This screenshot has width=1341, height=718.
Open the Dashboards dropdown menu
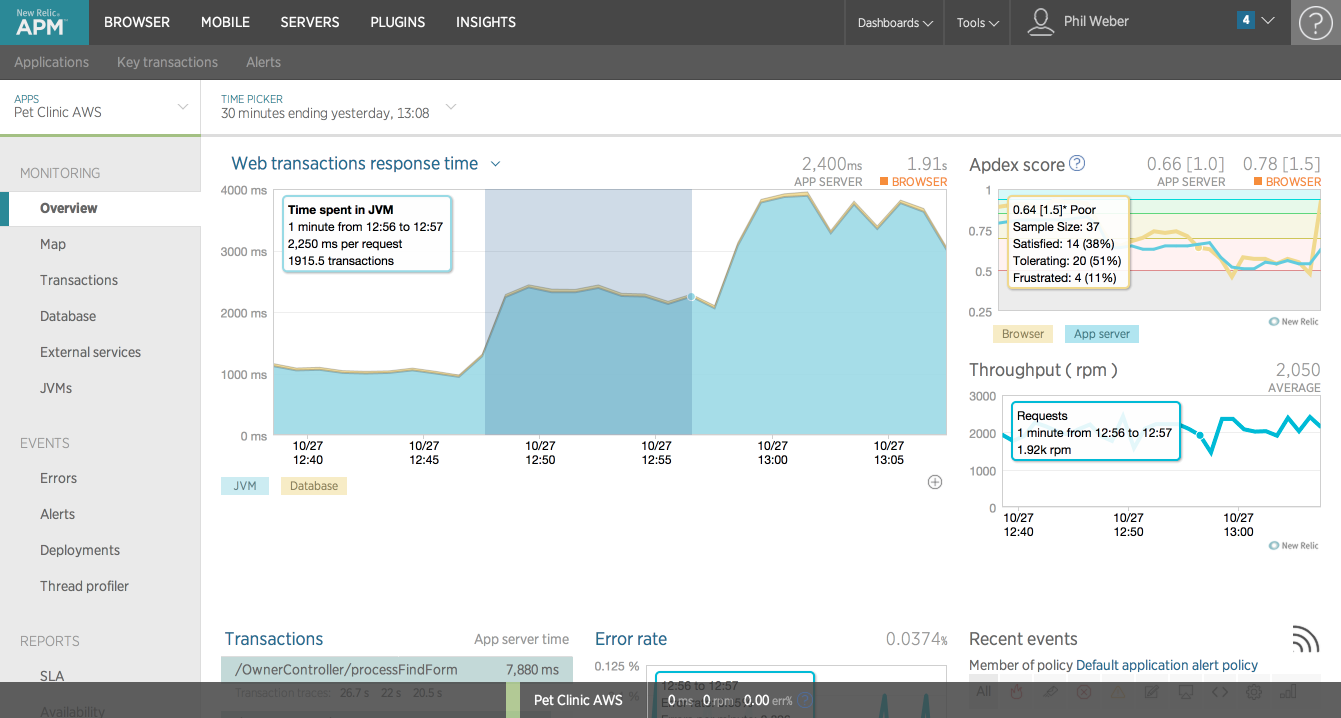895,22
